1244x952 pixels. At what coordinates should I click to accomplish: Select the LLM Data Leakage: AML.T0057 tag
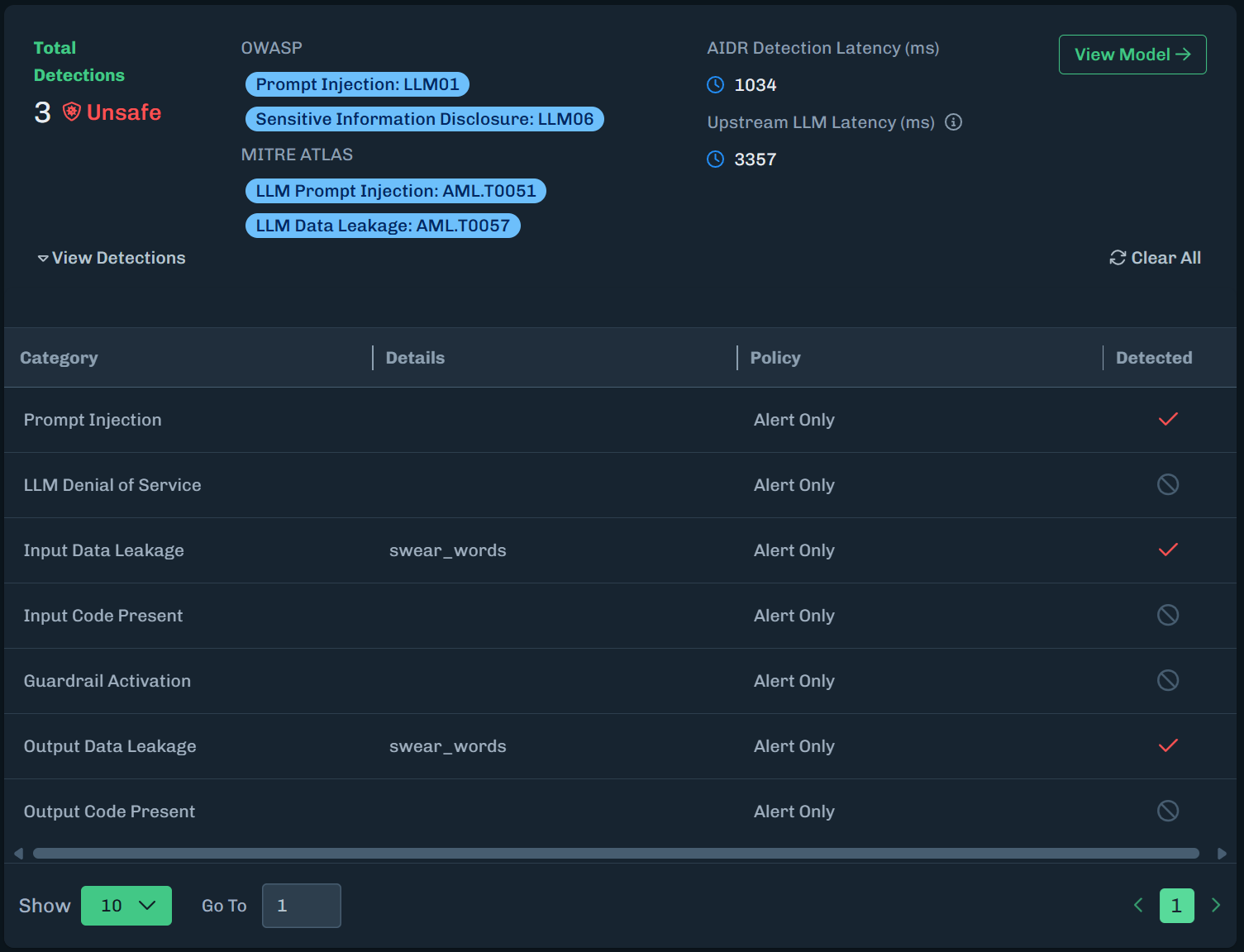click(x=383, y=226)
